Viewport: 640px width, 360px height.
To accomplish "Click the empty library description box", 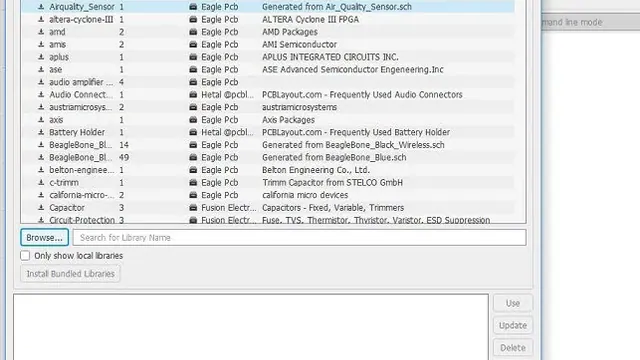I will pos(251,327).
